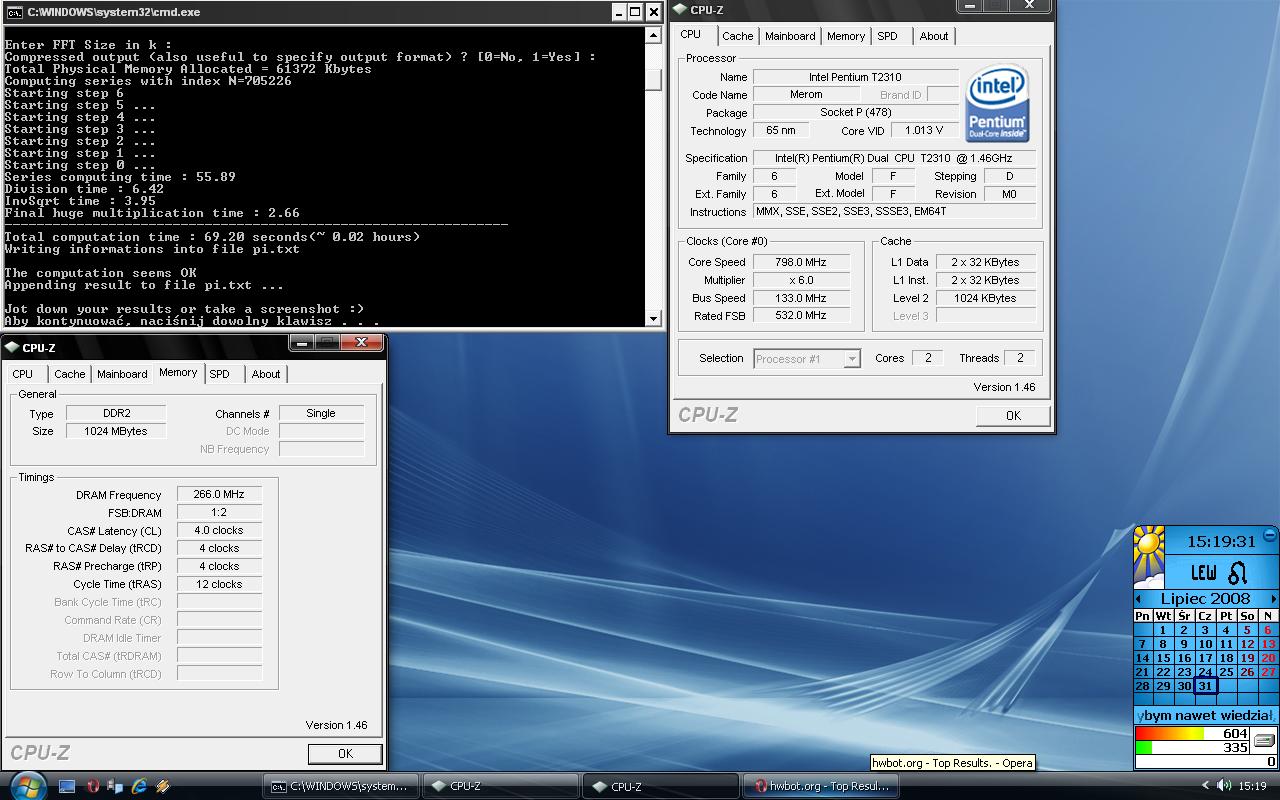This screenshot has height=800, width=1280.
Task: Select day 24 in calendar widget
Action: (x=1205, y=672)
